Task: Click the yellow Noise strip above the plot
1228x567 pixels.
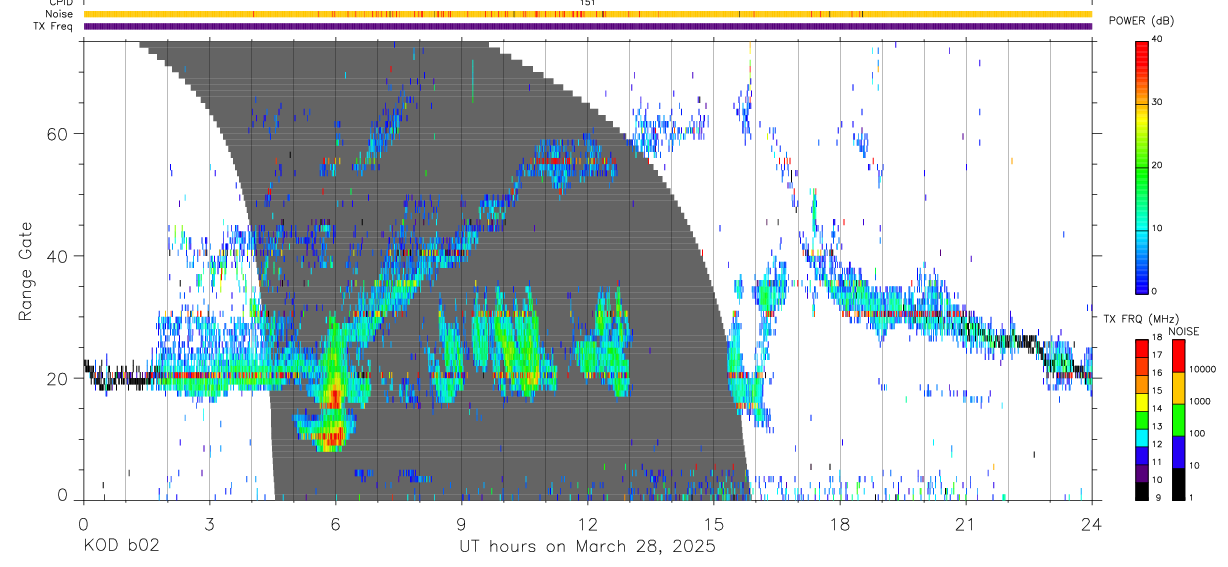Action: tap(587, 14)
